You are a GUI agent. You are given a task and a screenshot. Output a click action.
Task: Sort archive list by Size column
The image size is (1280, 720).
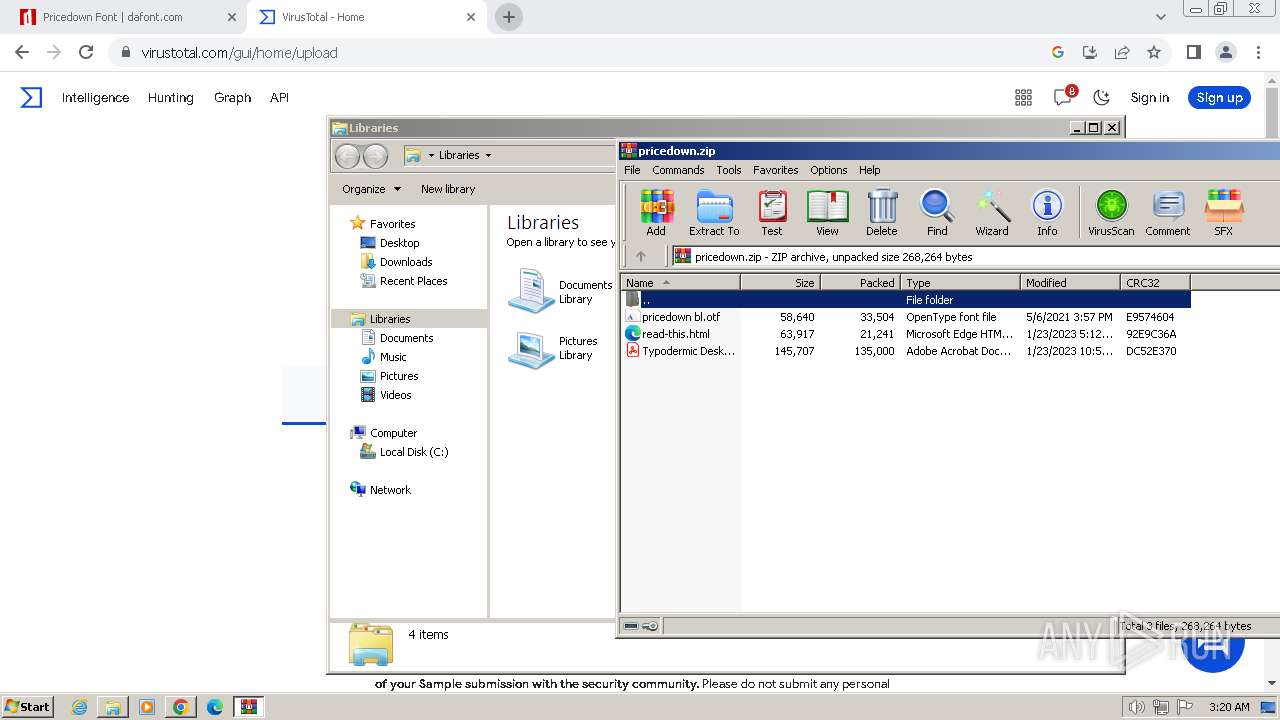coord(780,283)
